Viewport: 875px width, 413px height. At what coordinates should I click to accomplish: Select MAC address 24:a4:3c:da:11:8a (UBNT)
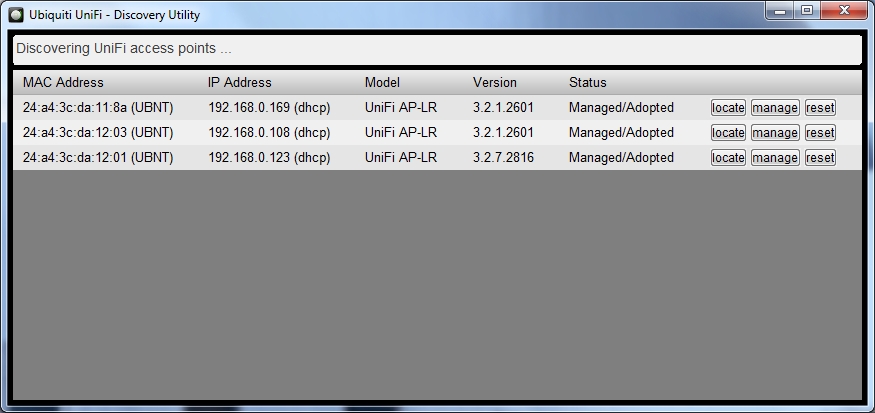(x=98, y=108)
